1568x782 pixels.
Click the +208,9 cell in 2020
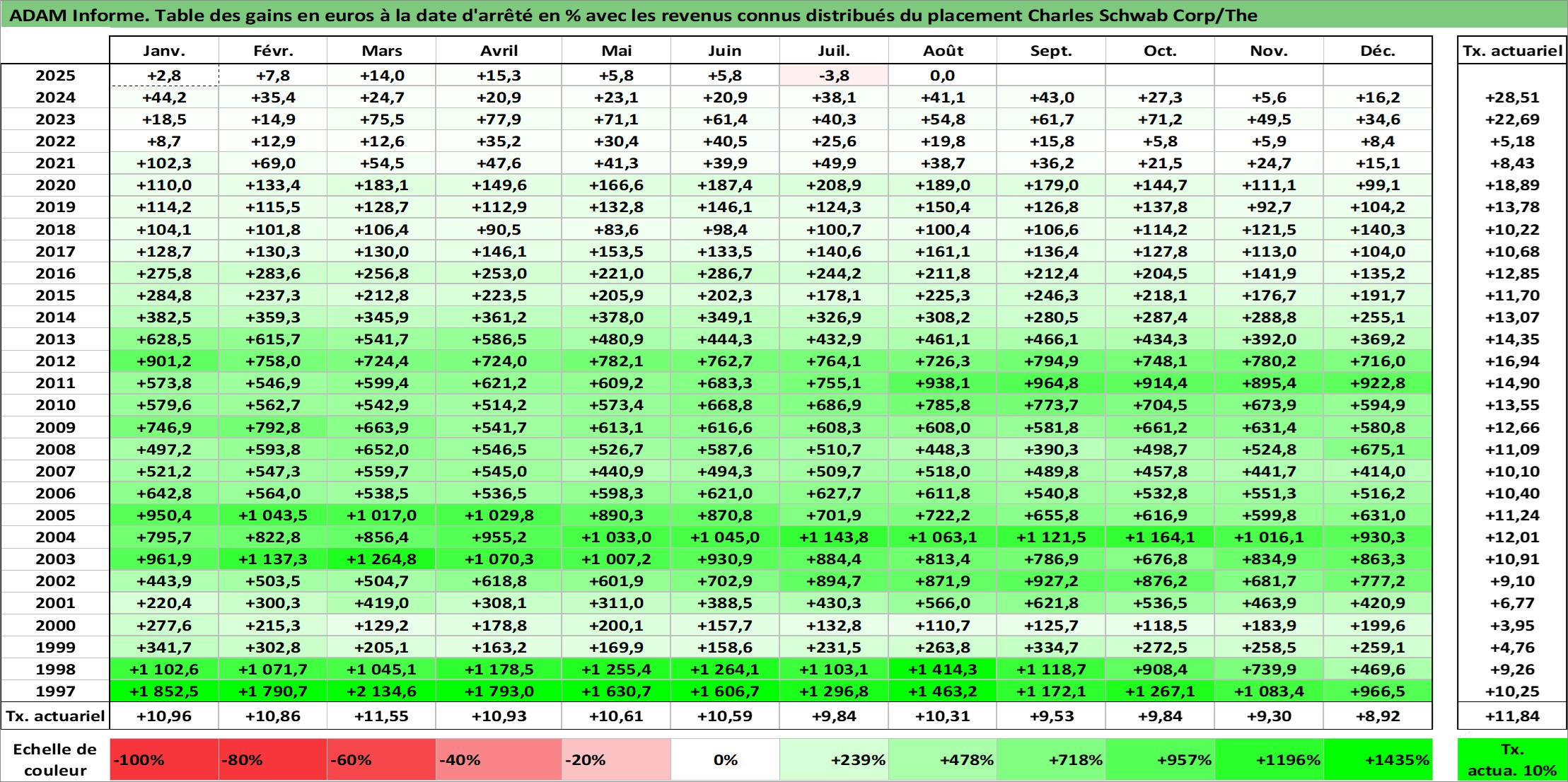coord(834,185)
